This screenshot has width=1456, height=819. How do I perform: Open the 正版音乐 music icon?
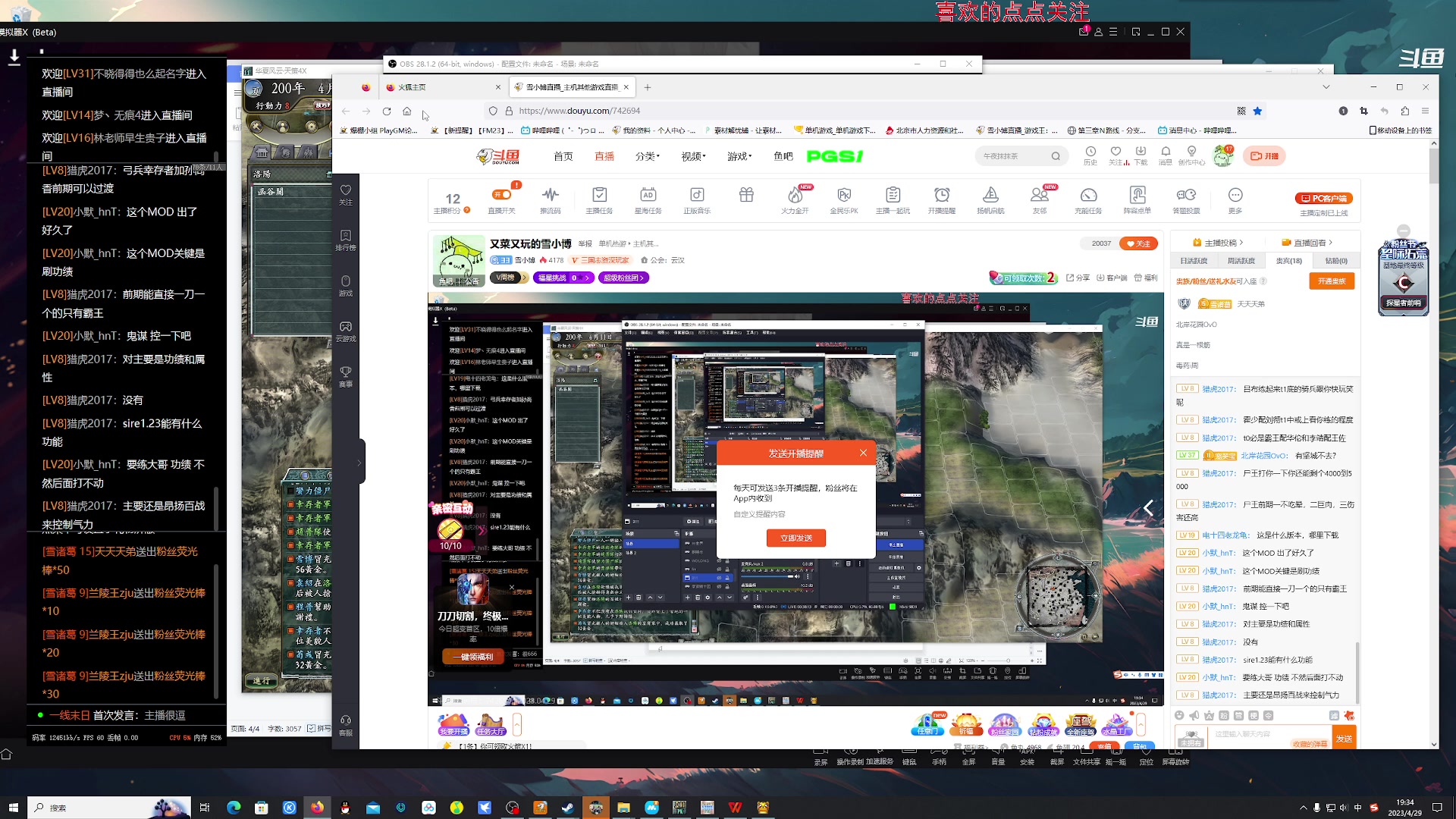point(697,195)
